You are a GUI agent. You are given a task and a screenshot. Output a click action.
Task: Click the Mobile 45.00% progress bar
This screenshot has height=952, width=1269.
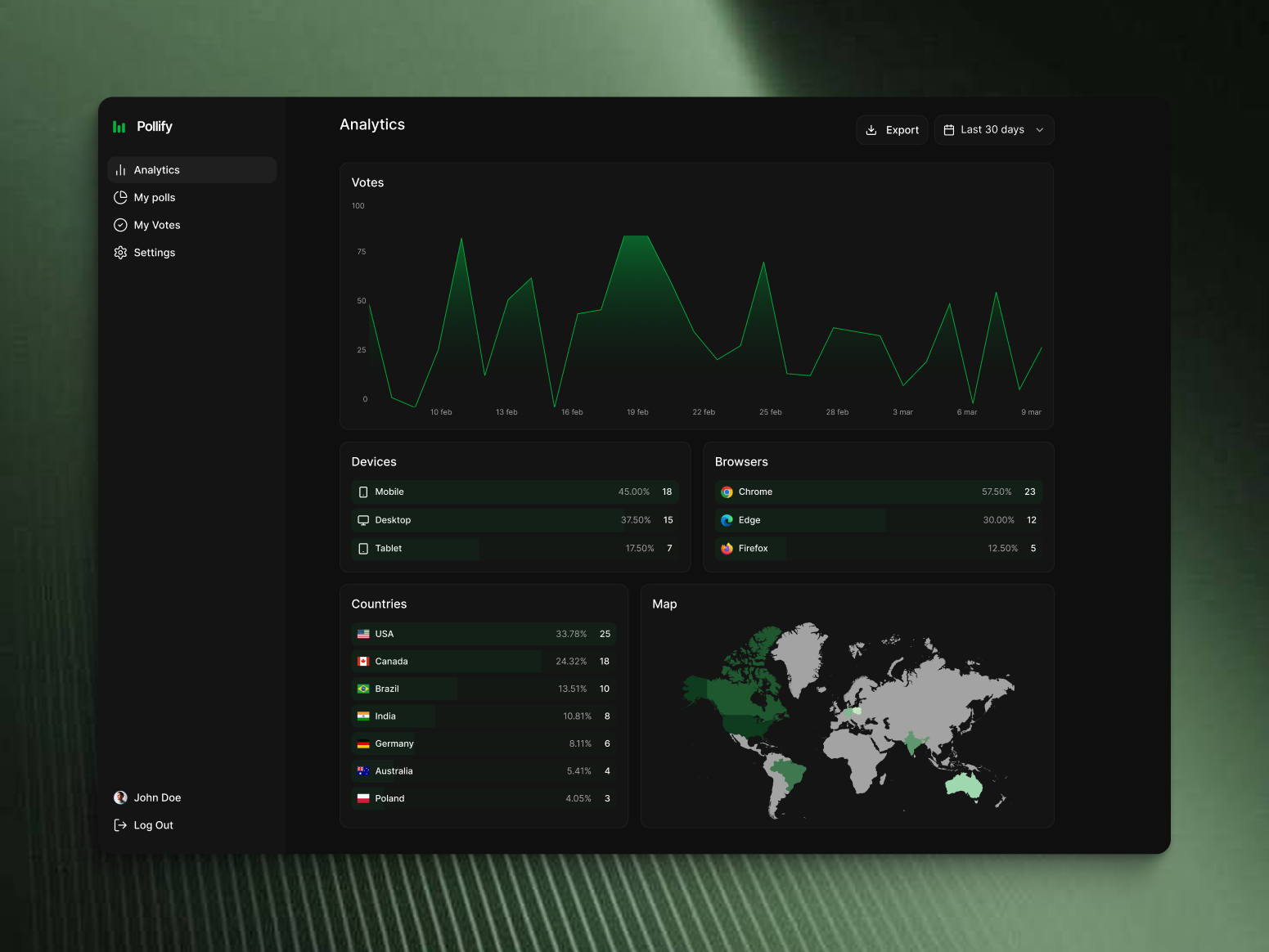[x=515, y=492]
